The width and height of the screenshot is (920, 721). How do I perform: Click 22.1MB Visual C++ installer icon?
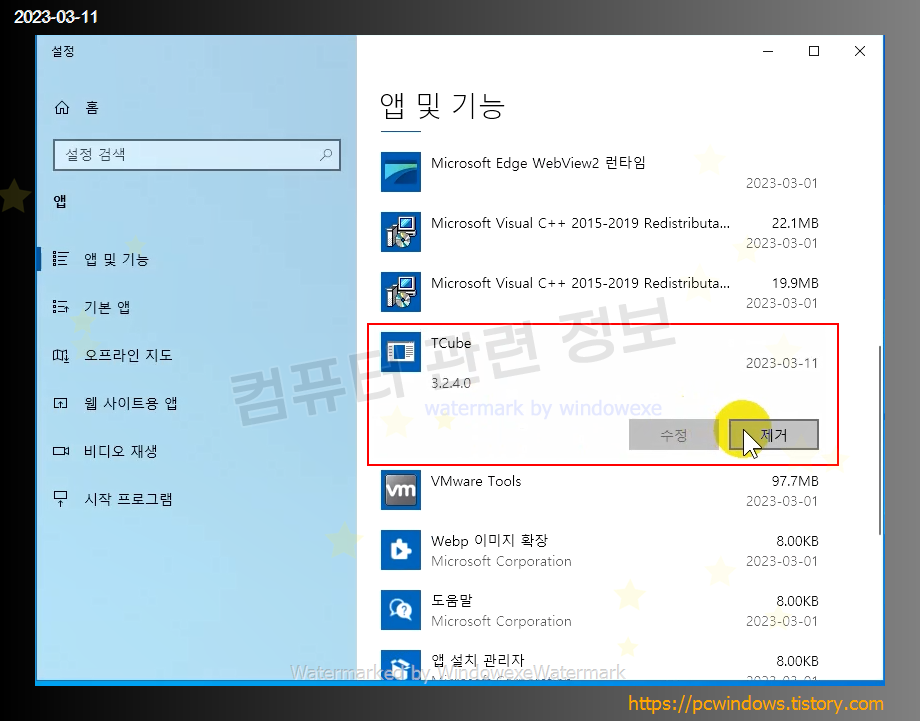(401, 232)
